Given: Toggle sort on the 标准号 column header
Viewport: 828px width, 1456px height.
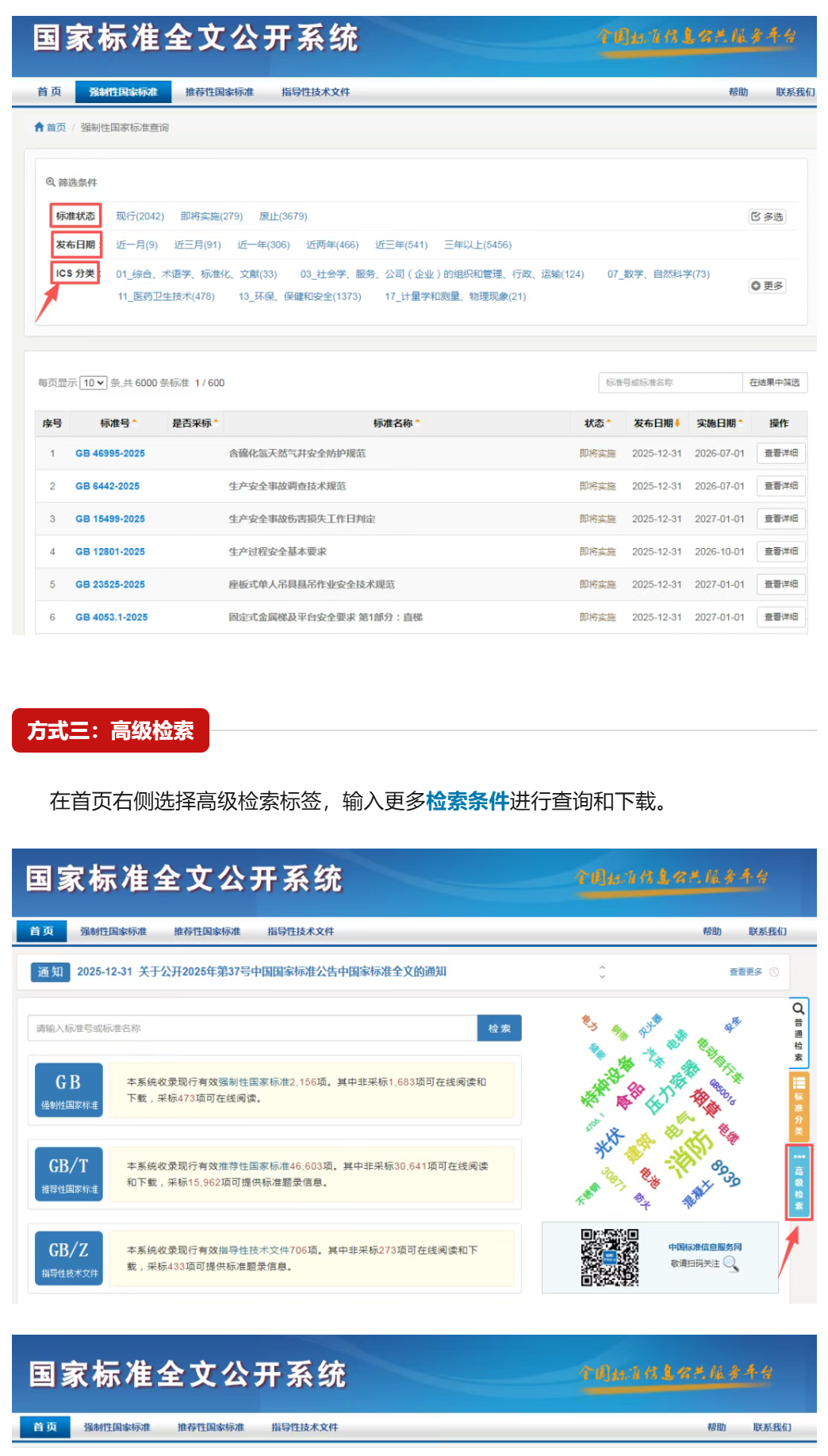Looking at the screenshot, I should (118, 423).
